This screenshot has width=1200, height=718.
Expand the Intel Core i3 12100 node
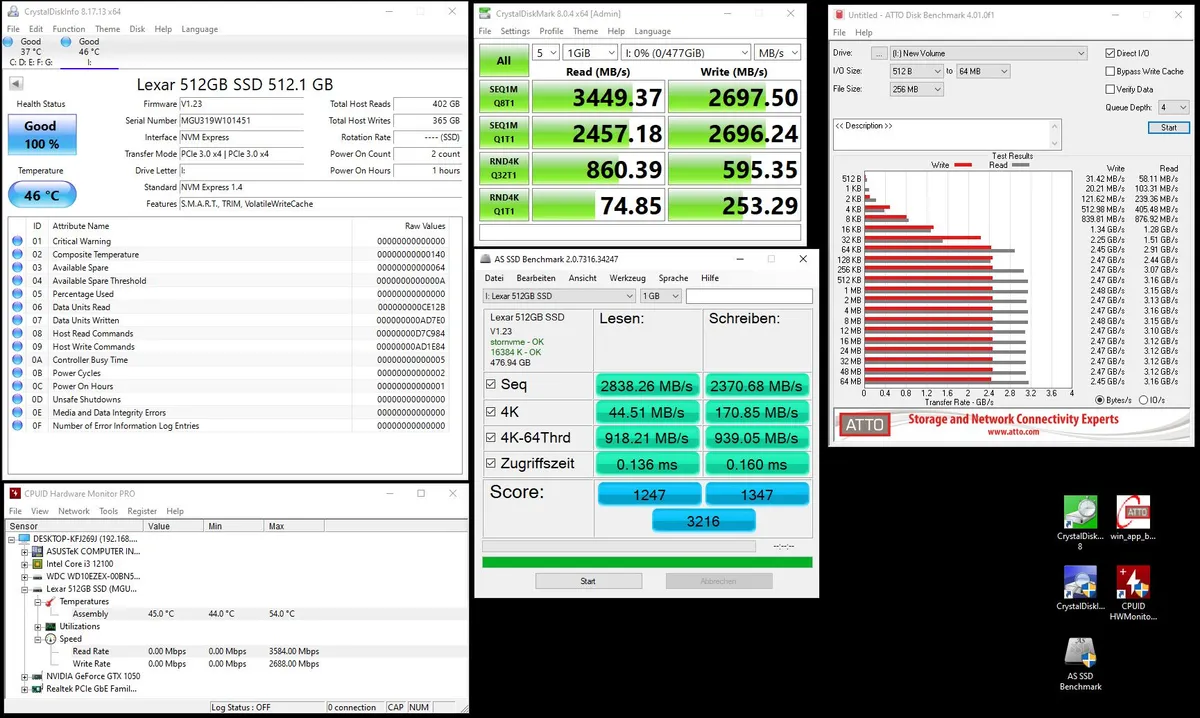pos(24,564)
